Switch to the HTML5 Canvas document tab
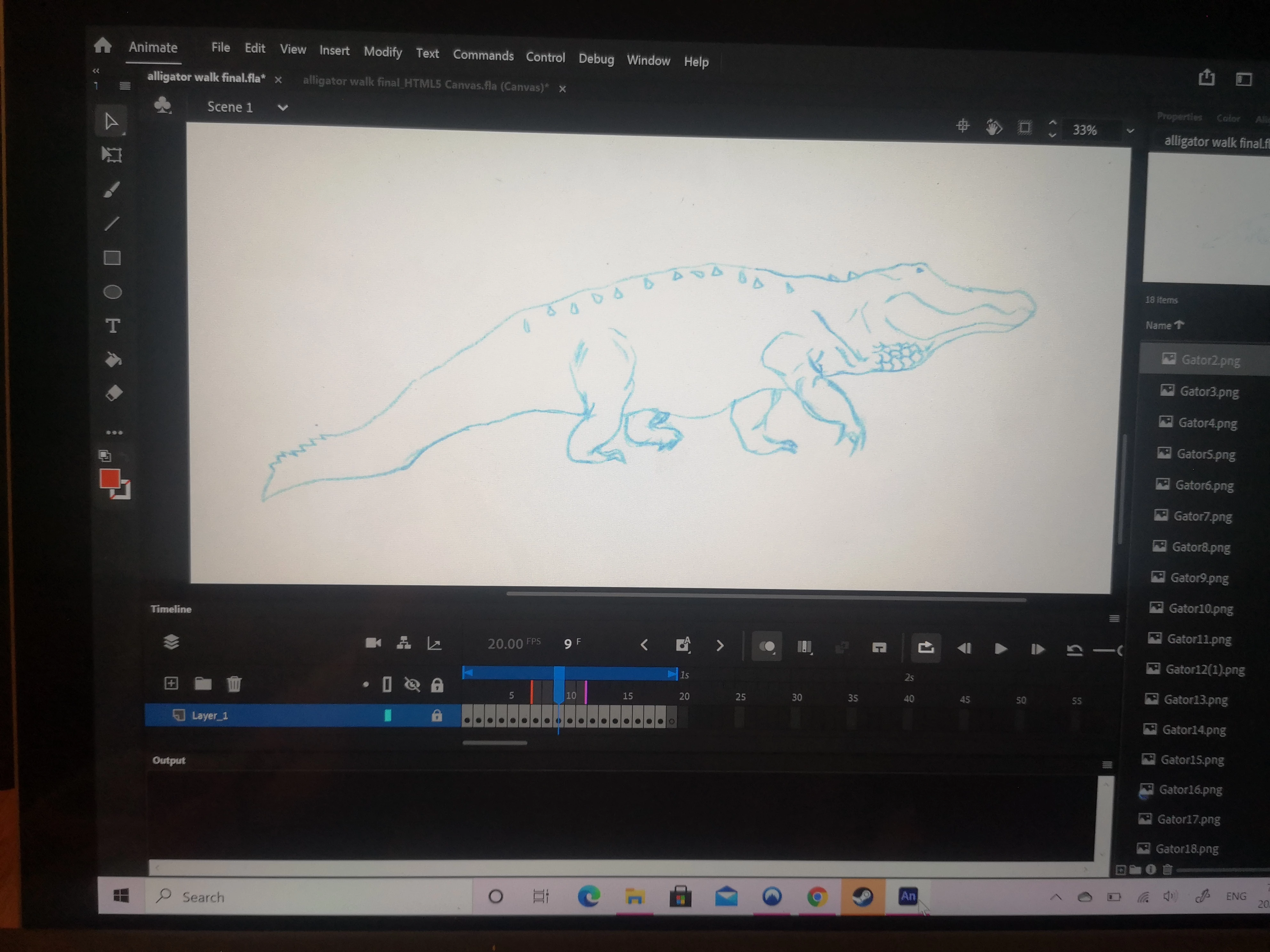 pos(425,84)
